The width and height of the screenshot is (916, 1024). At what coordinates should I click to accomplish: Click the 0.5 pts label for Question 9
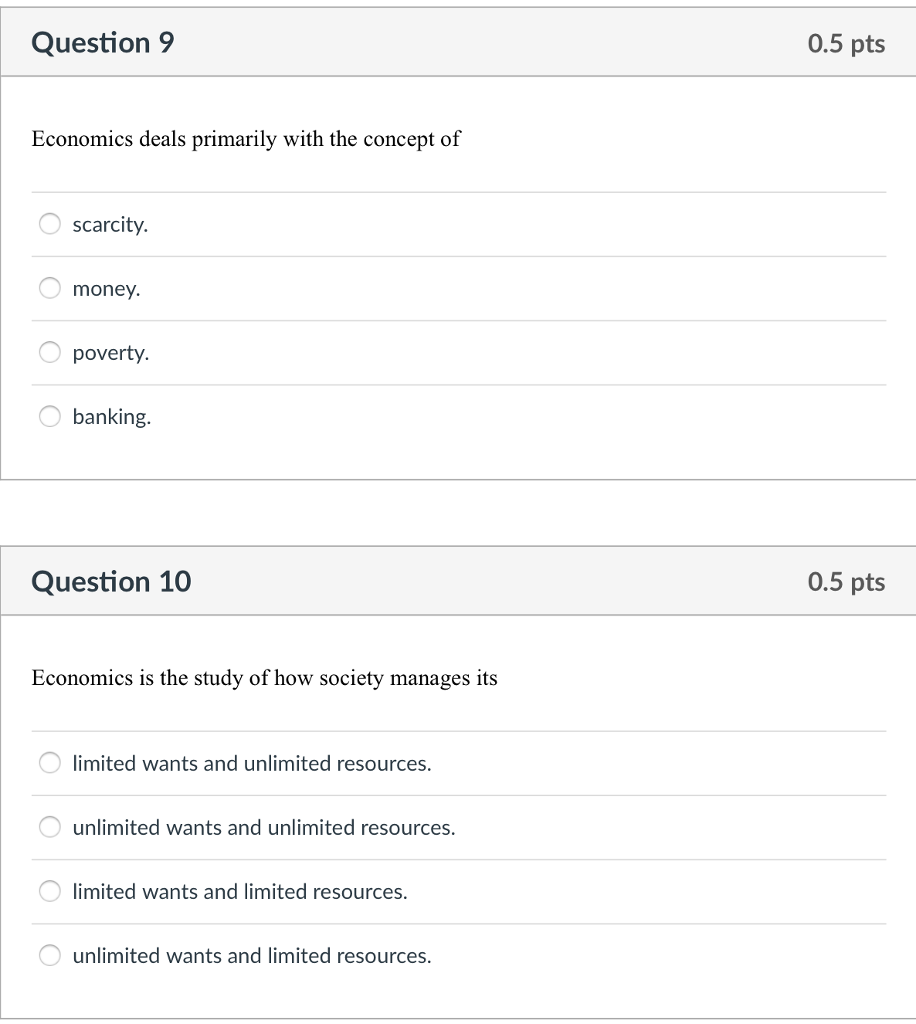click(x=845, y=42)
